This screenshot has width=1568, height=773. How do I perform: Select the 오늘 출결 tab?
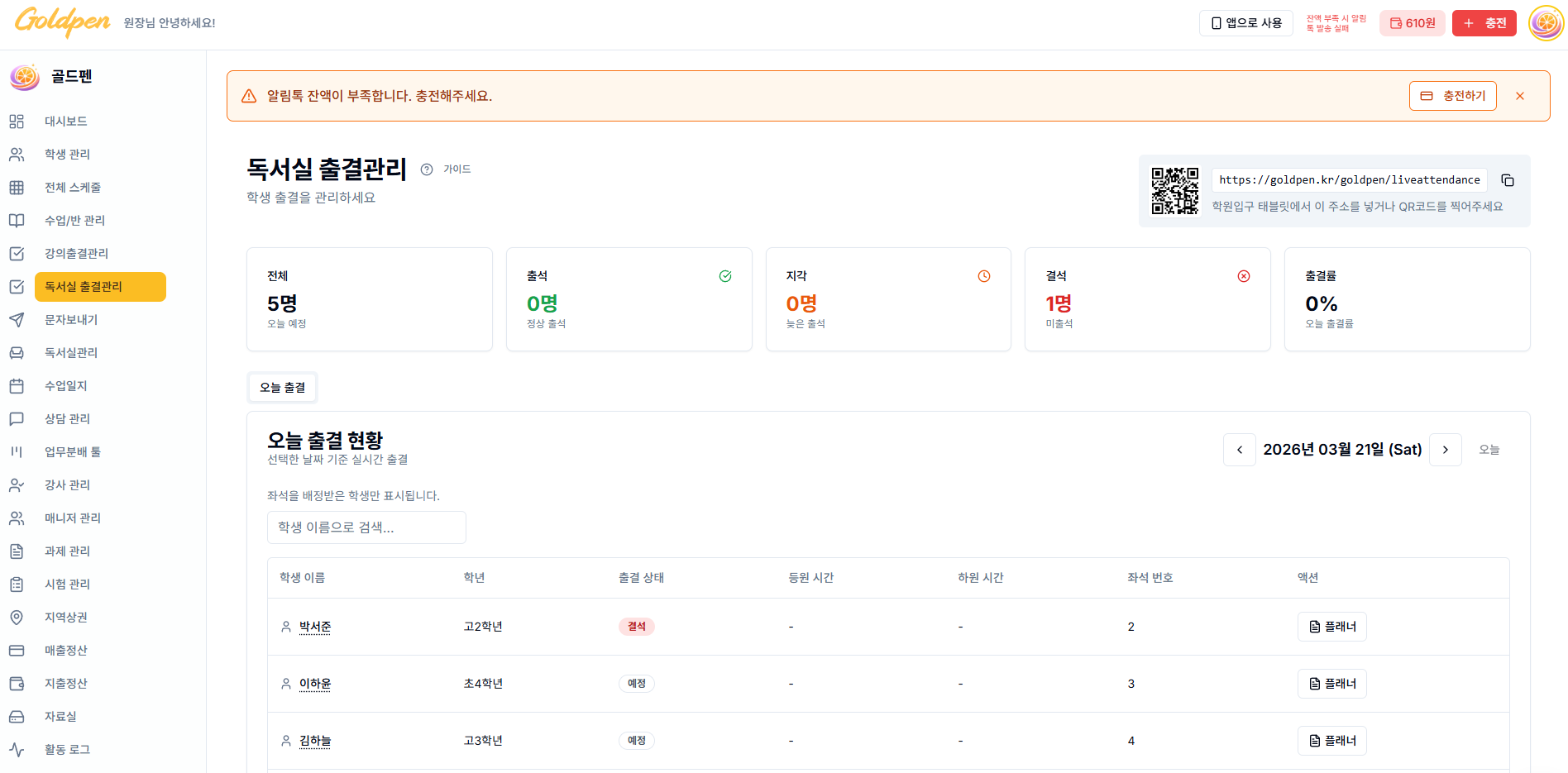click(282, 387)
